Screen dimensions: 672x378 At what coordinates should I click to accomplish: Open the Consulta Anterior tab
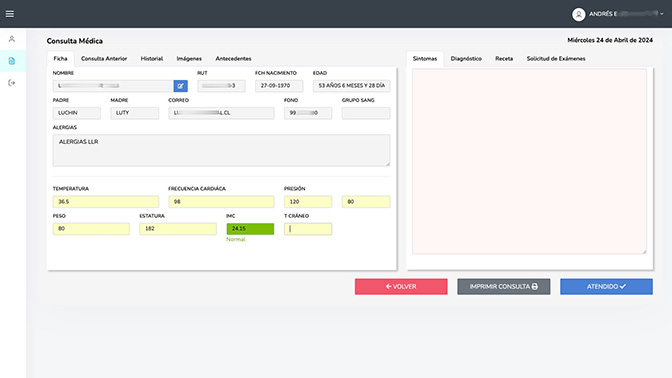click(x=104, y=59)
